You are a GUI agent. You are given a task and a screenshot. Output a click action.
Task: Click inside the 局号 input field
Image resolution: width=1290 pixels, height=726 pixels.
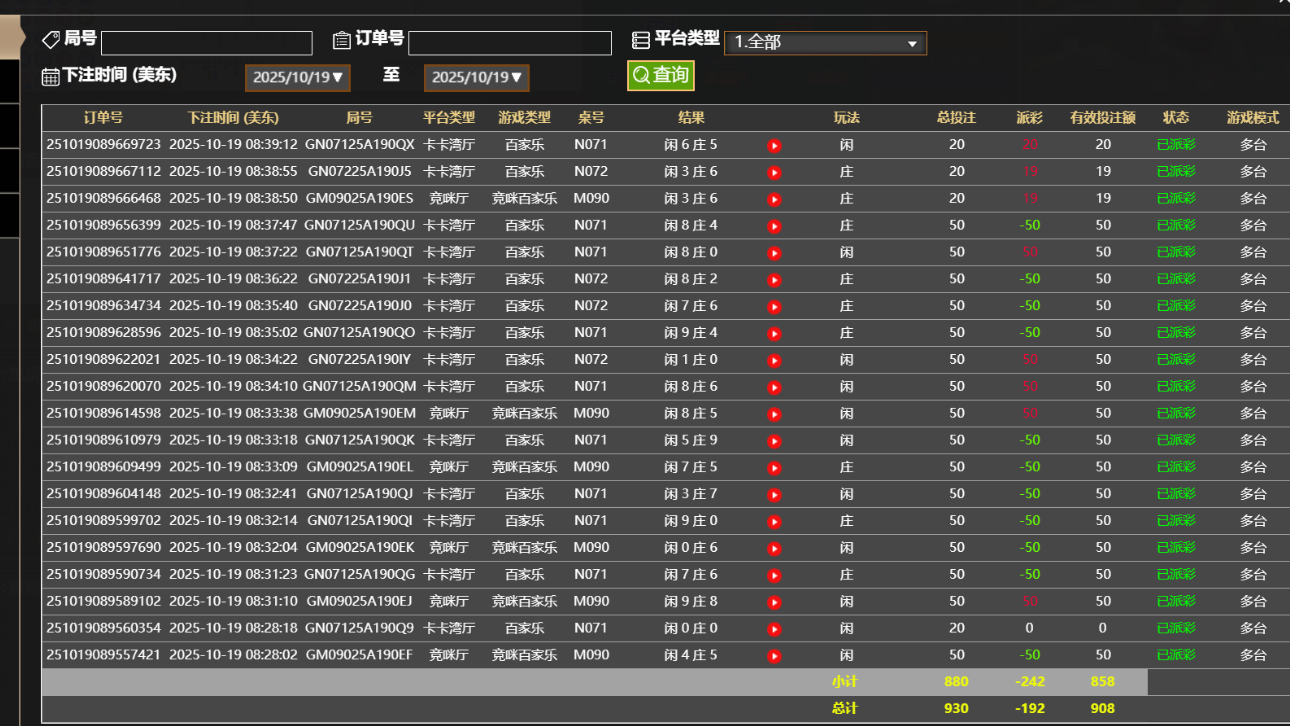pyautogui.click(x=206, y=43)
